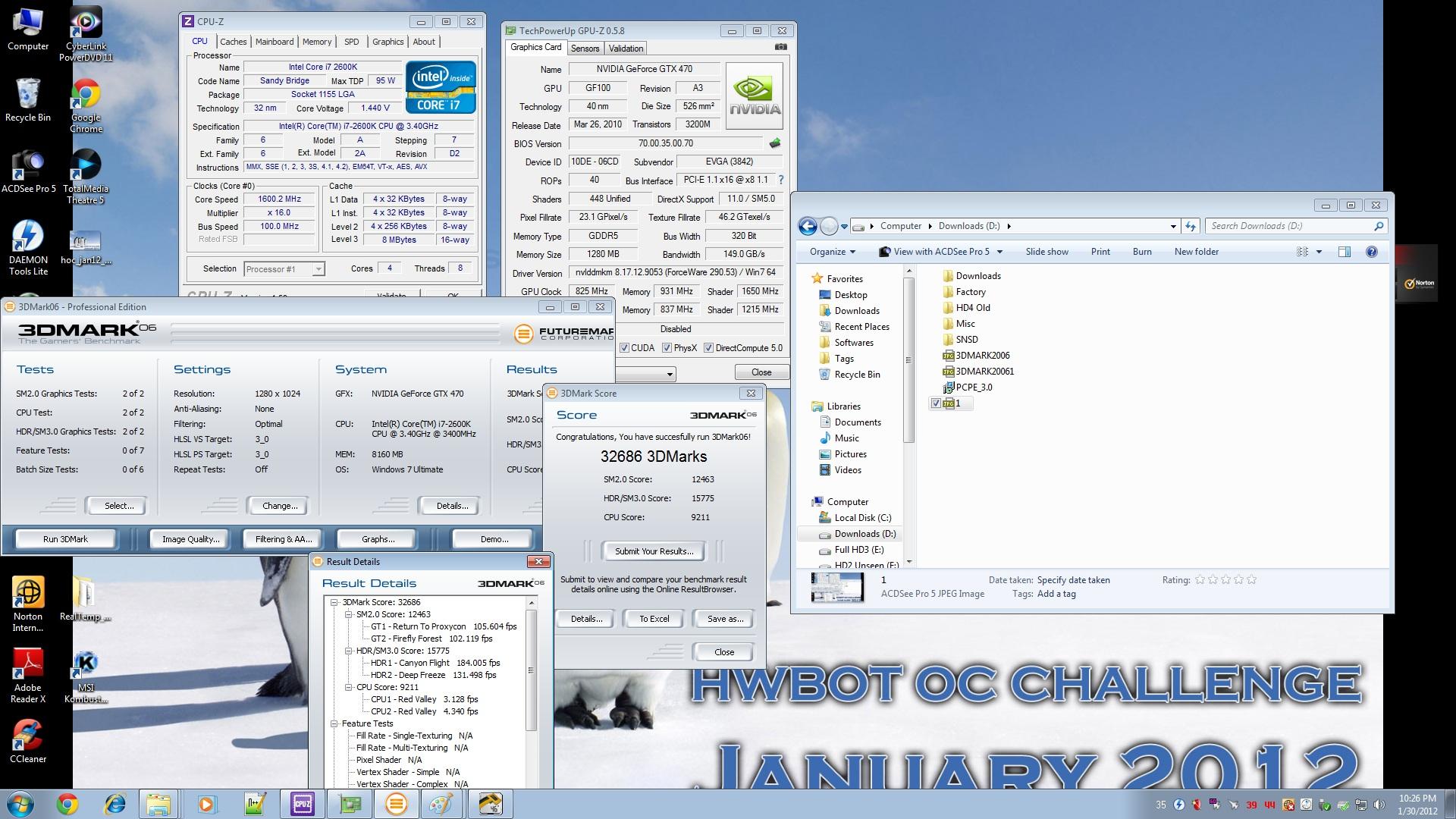
Task: Open CCleaner from the desktop
Action: point(28,741)
